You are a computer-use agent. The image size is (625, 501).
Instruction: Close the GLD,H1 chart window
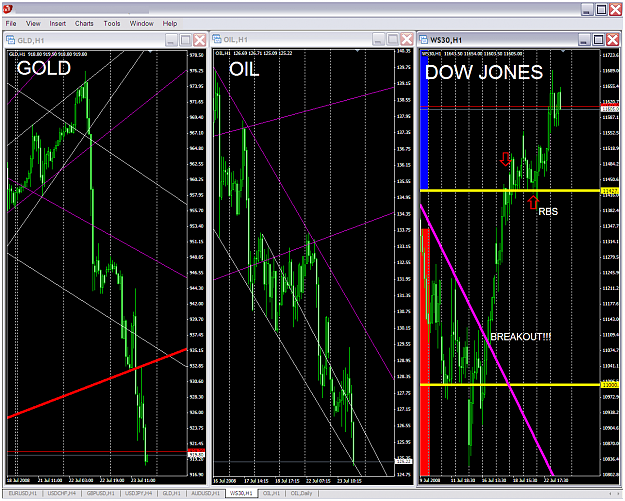click(199, 40)
